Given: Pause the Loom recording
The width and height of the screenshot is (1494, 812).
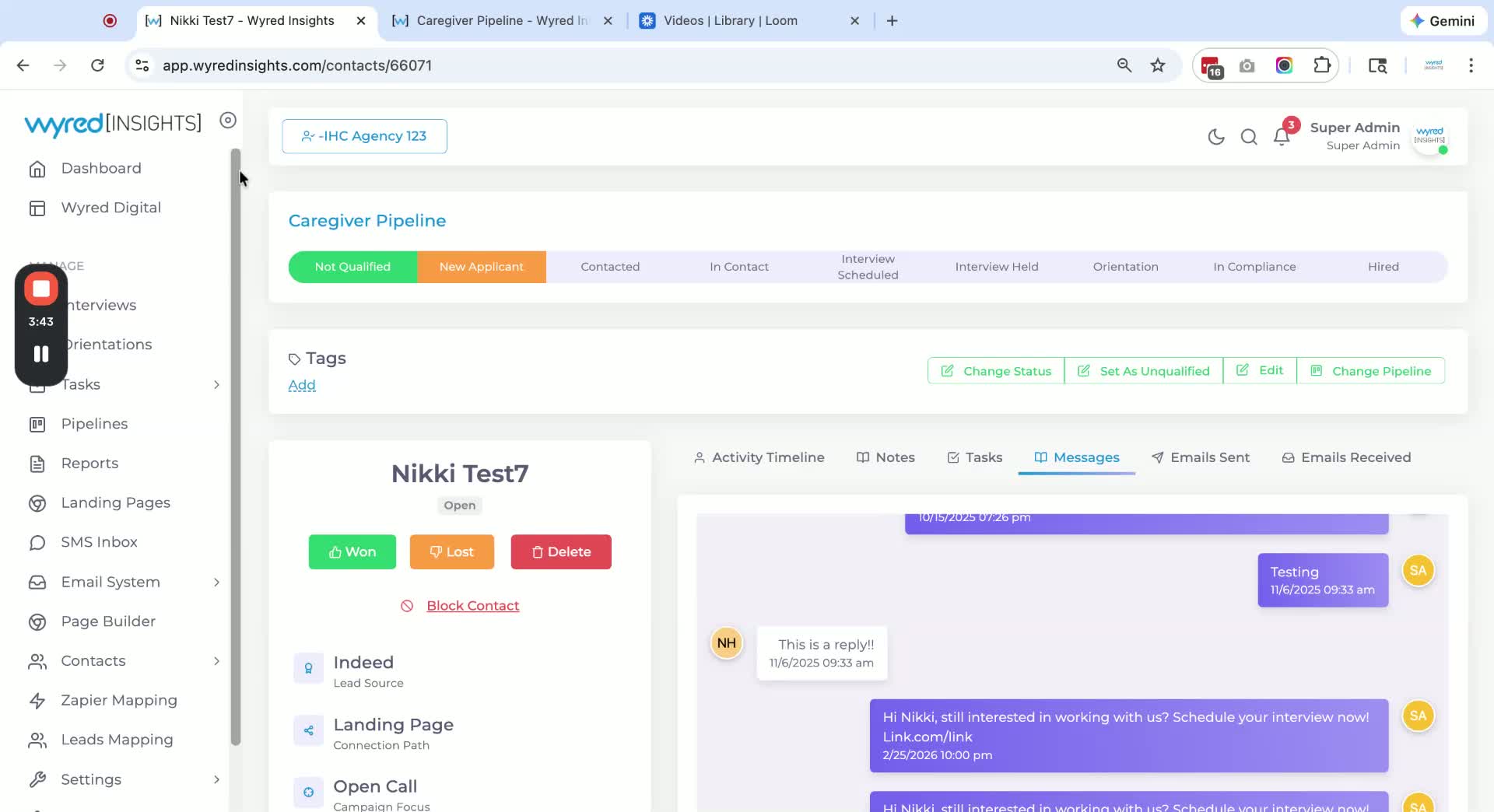Looking at the screenshot, I should [x=41, y=354].
